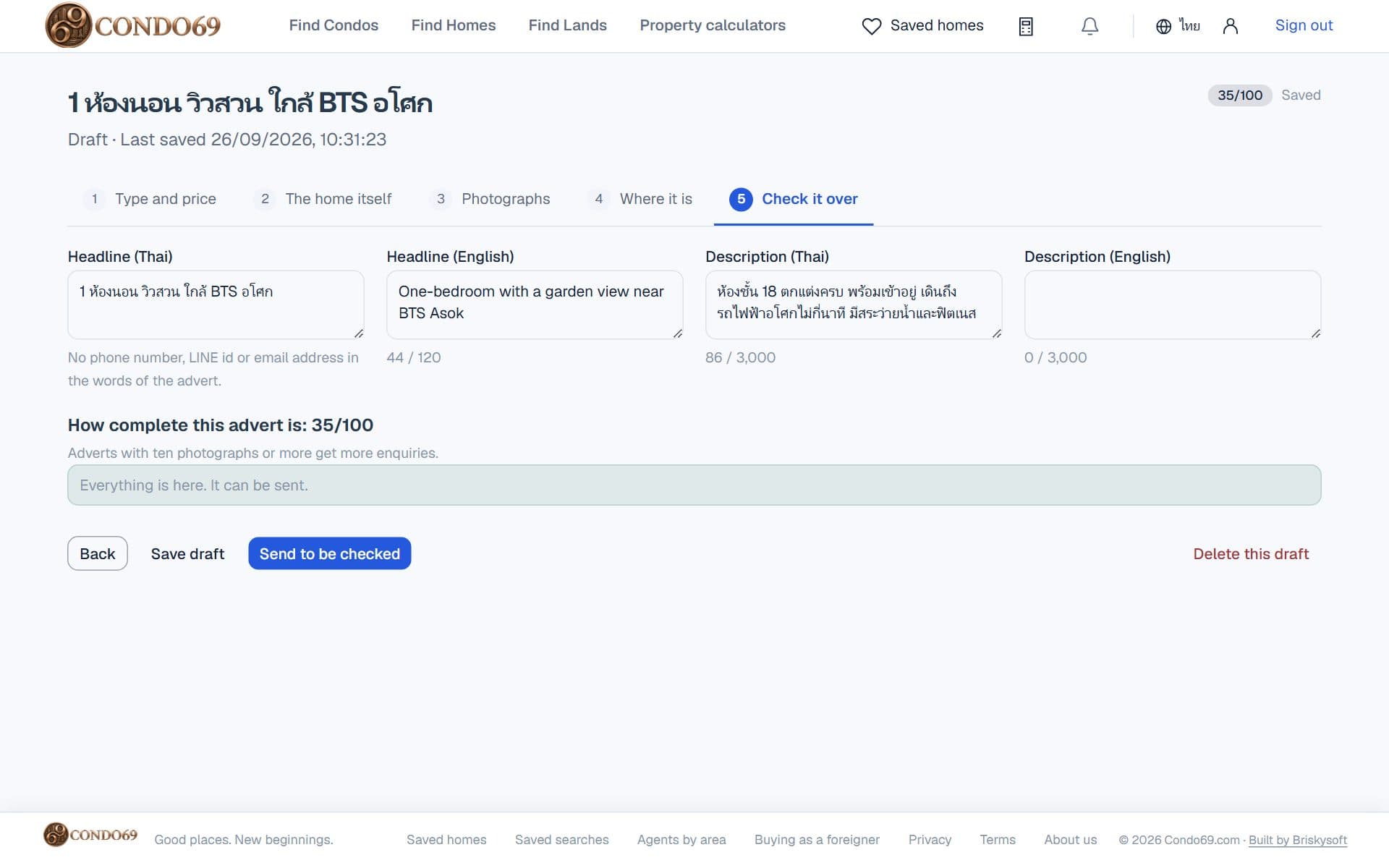The image size is (1389, 868).
Task: Click Delete this draft
Action: (1251, 553)
